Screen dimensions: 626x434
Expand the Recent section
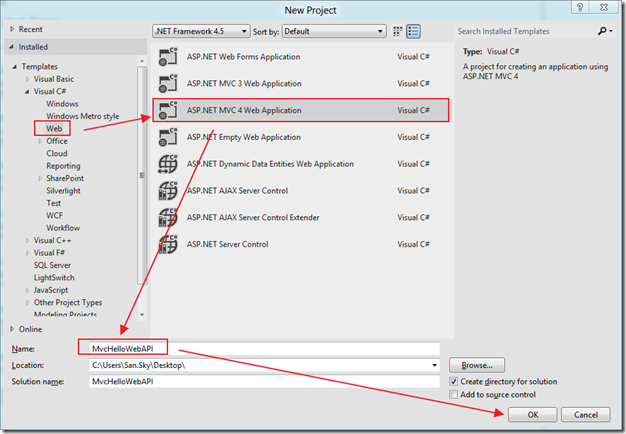(12, 29)
